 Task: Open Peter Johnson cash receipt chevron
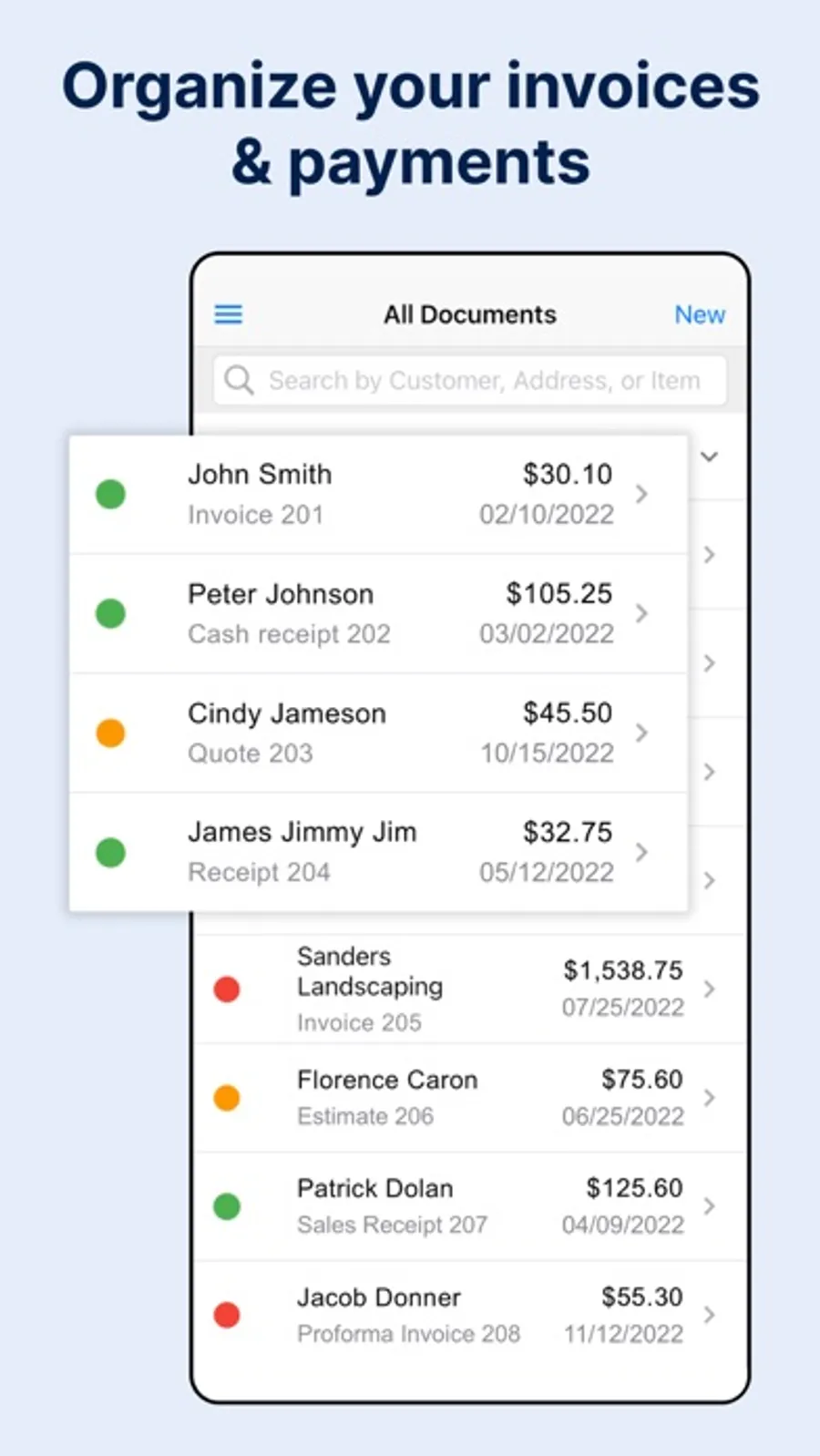(x=641, y=613)
